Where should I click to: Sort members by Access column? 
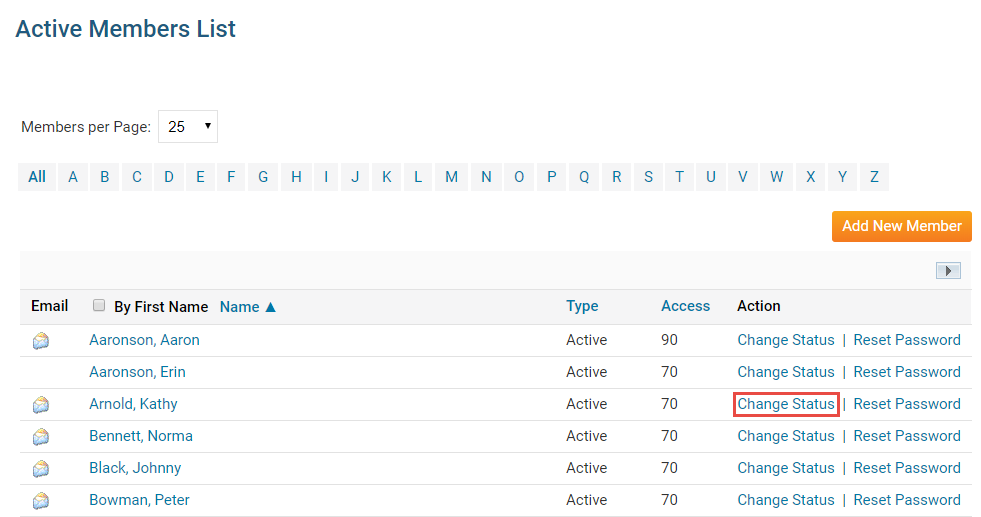pos(685,306)
